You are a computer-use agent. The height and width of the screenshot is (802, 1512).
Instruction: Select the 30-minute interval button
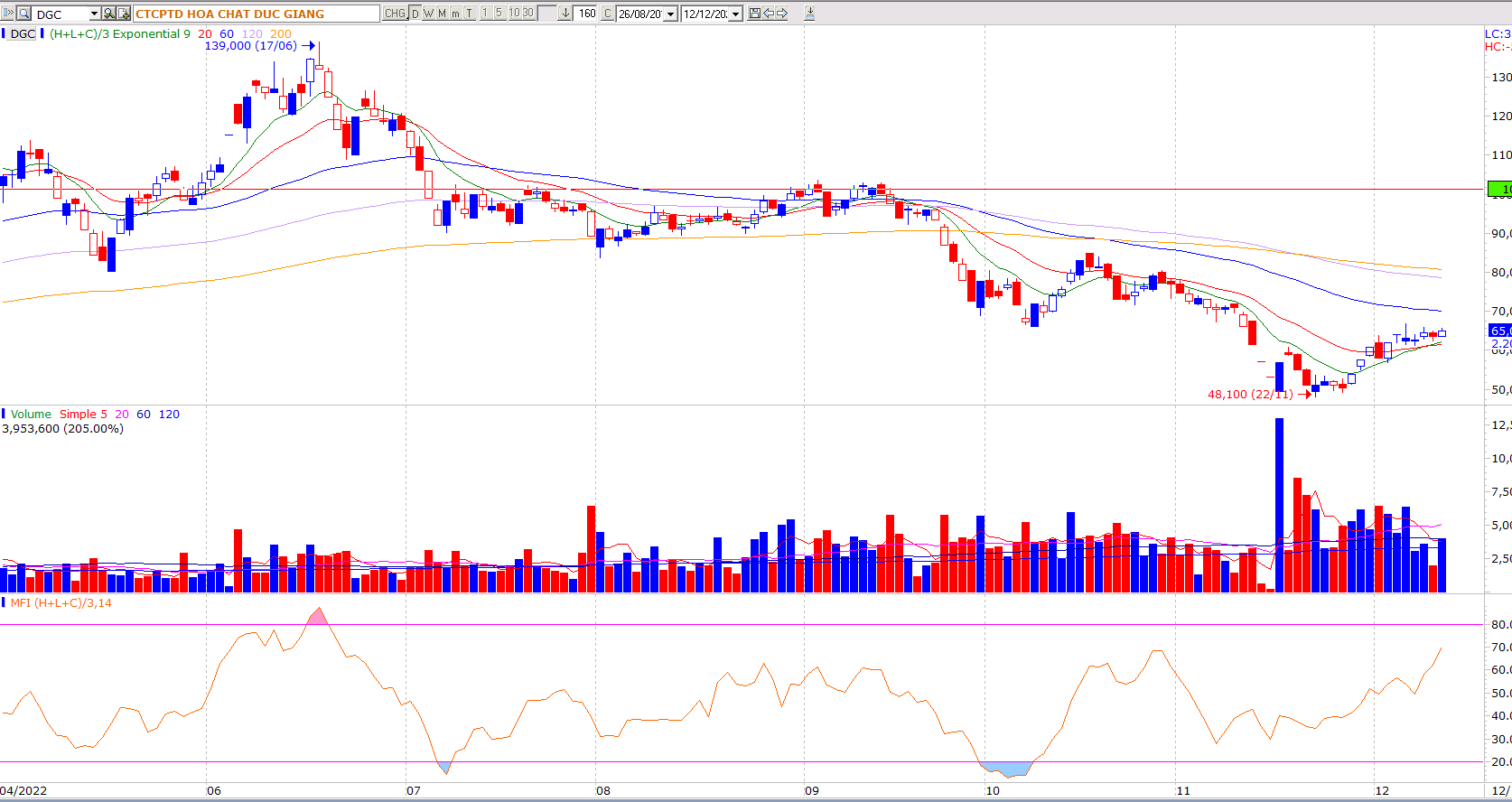[x=527, y=14]
